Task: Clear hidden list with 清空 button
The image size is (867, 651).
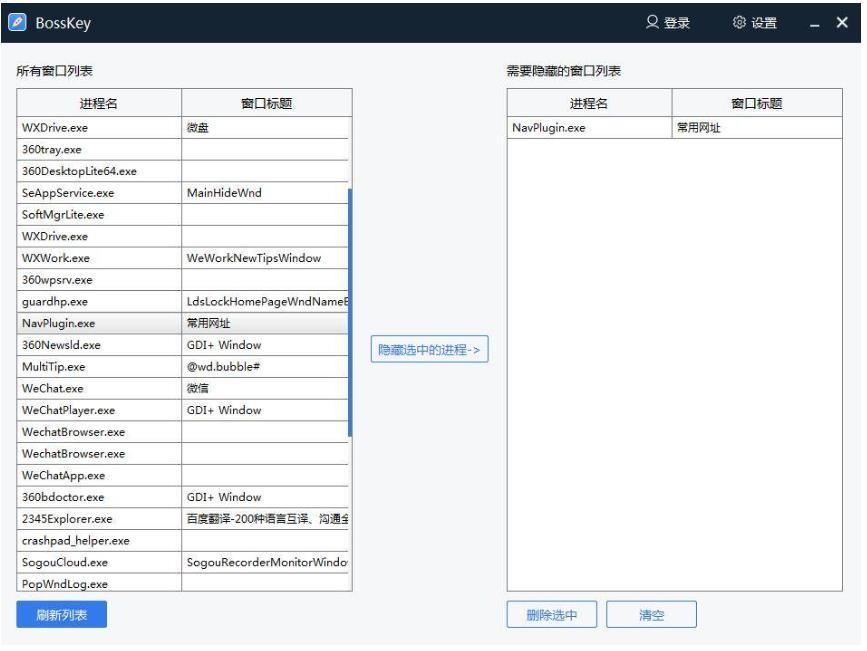Action: pyautogui.click(x=651, y=615)
